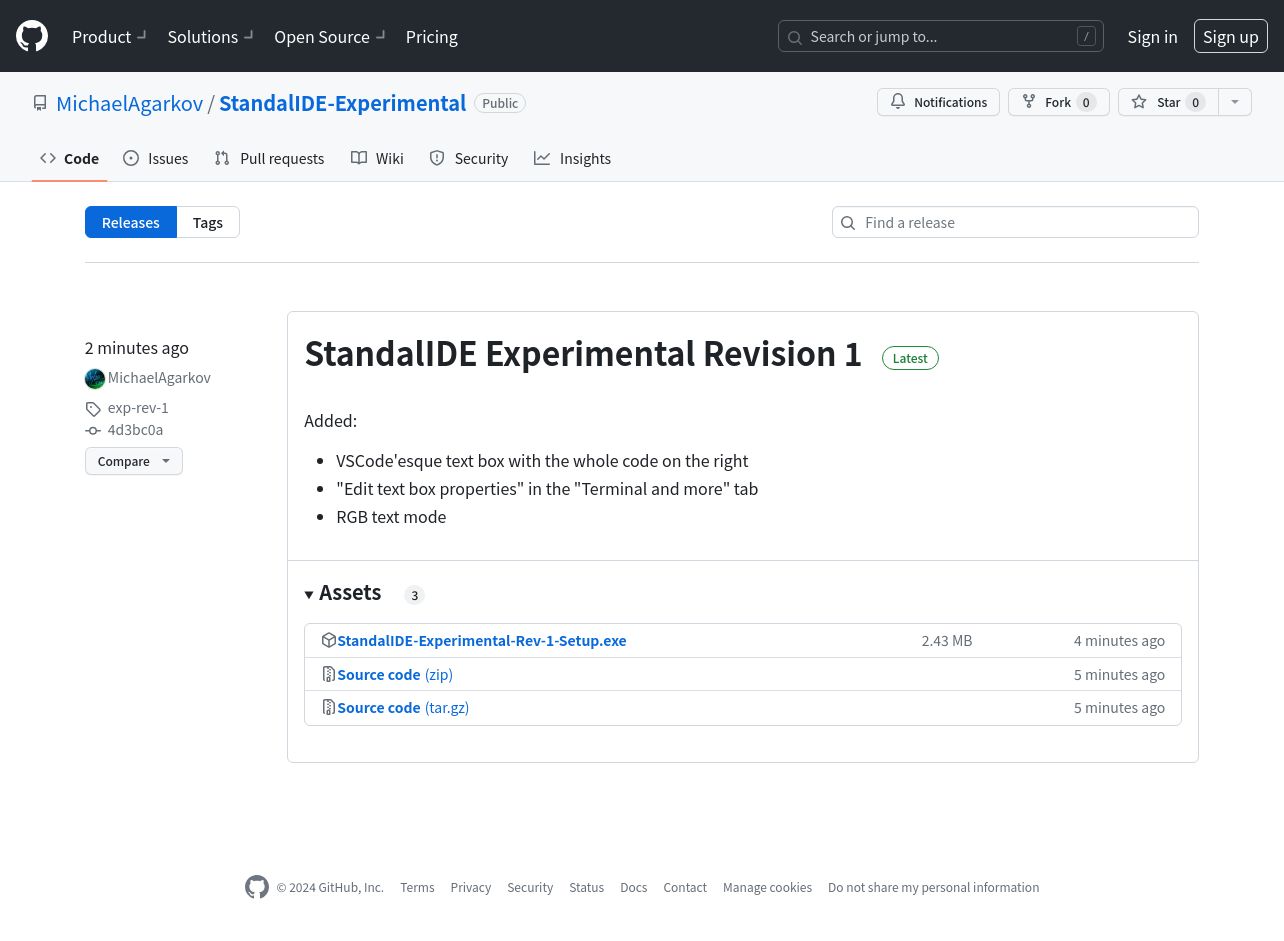1284x941 pixels.
Task: Download Source code (tar.gz)
Action: (403, 707)
